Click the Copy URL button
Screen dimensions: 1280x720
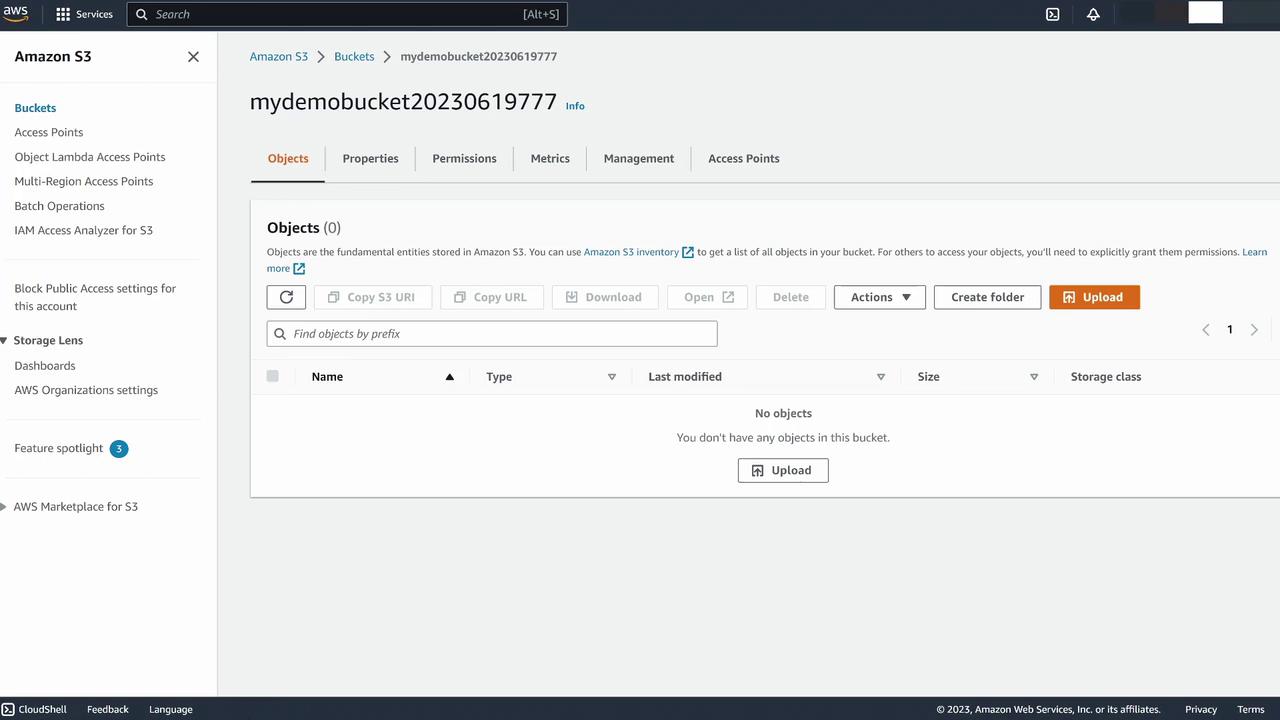click(491, 297)
